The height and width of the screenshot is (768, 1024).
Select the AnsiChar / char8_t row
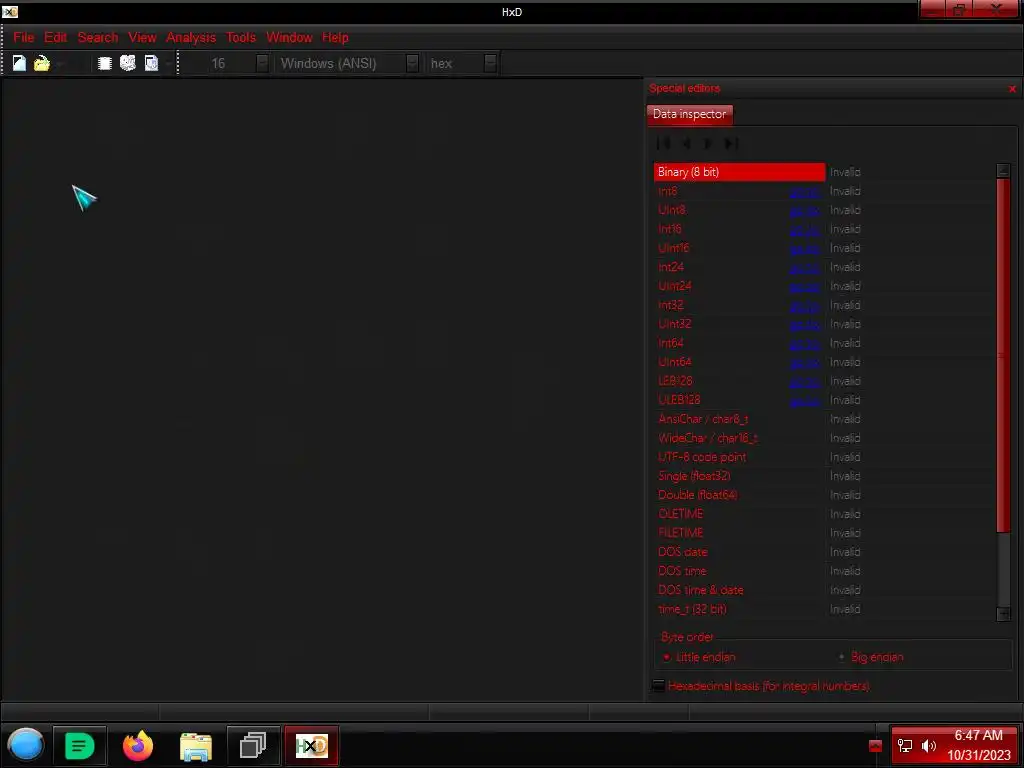tap(739, 419)
